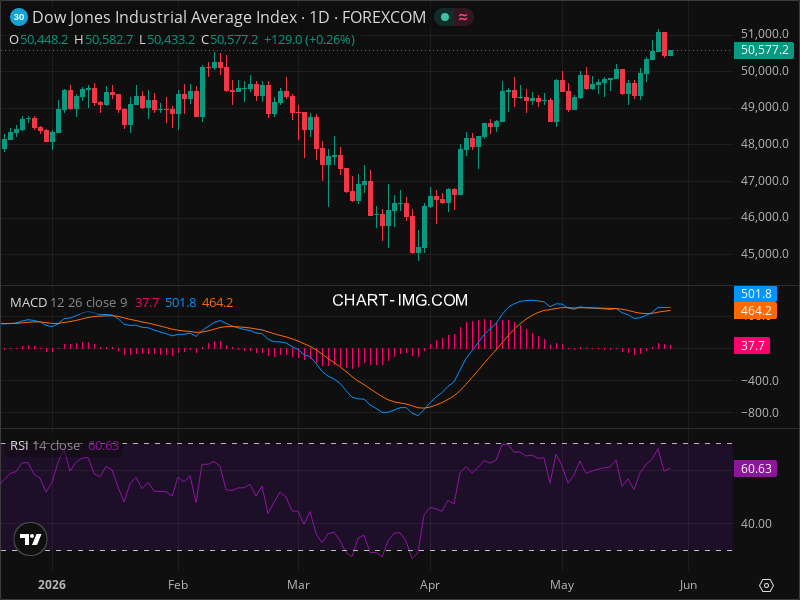800x600 pixels.
Task: Click the high price value 50,582.7
Action: tap(109, 40)
